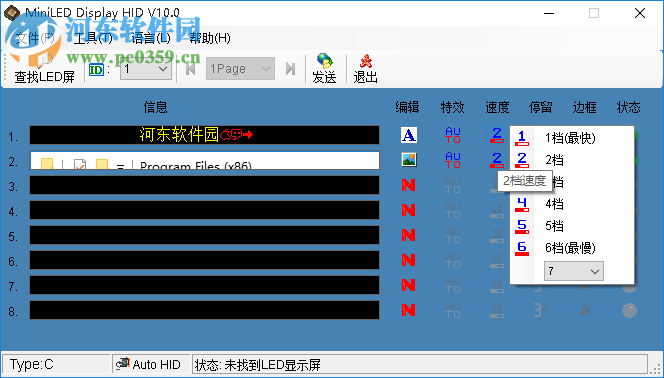Click row 5 AUTO effect icon

point(453,235)
